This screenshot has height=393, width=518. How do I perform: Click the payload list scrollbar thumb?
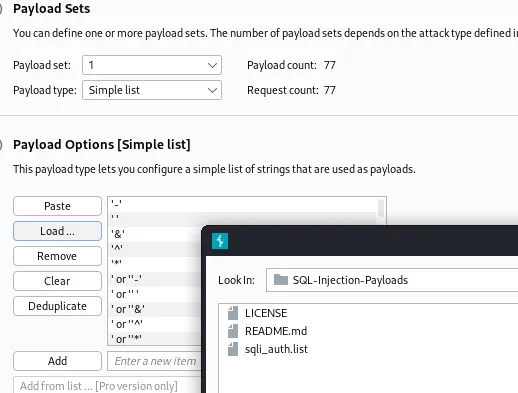click(x=381, y=211)
